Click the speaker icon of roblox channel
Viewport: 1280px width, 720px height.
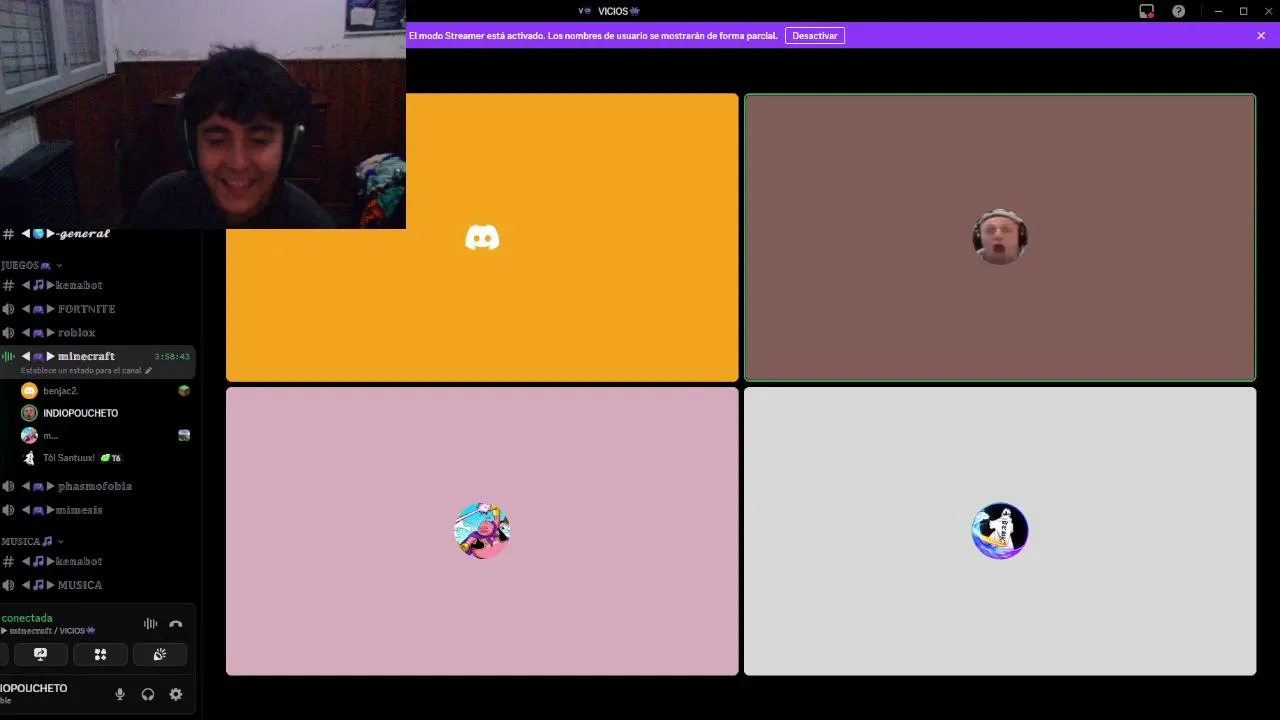coord(8,332)
